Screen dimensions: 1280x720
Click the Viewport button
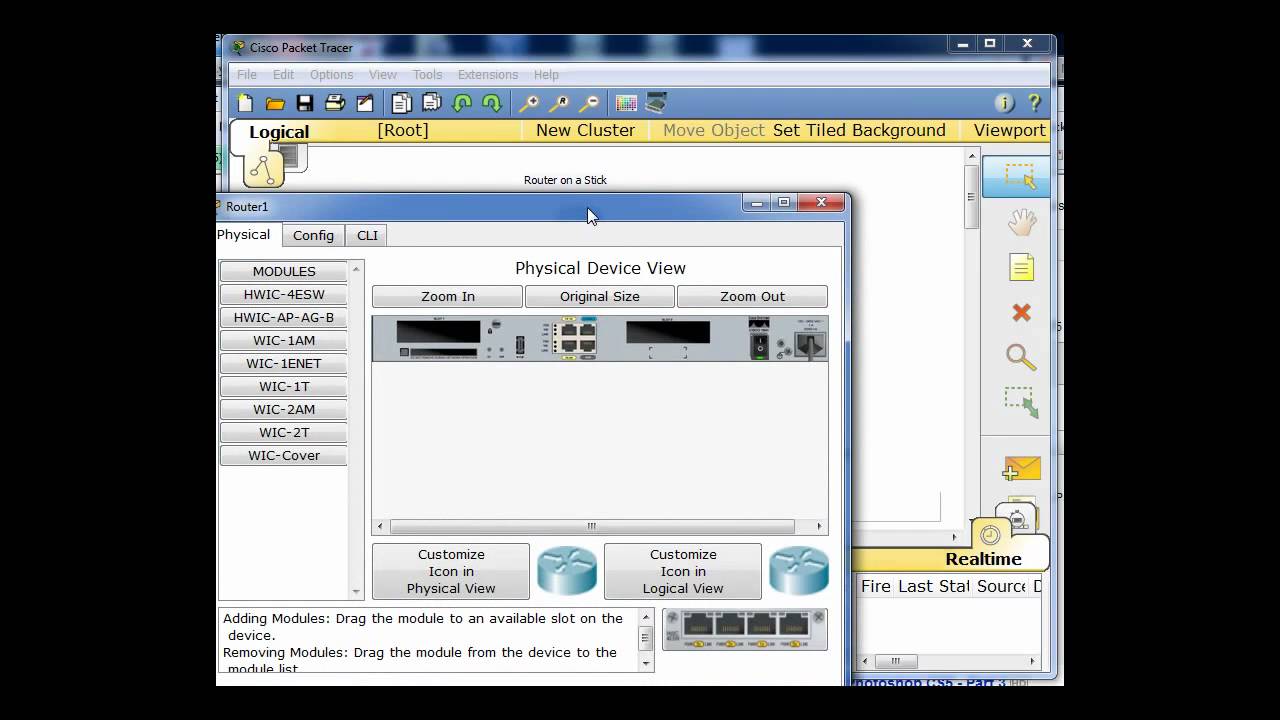[1009, 130]
